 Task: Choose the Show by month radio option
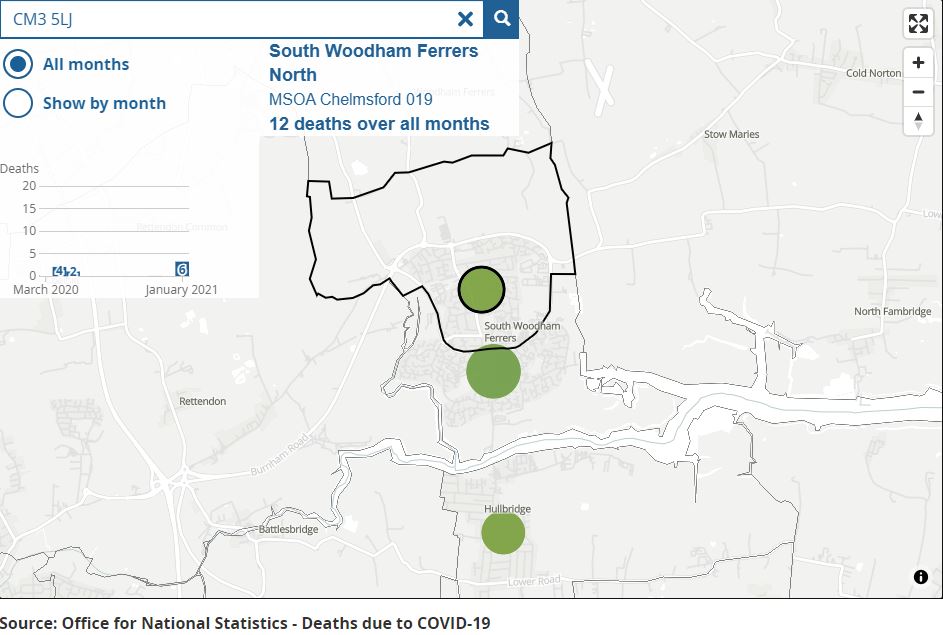coord(18,103)
